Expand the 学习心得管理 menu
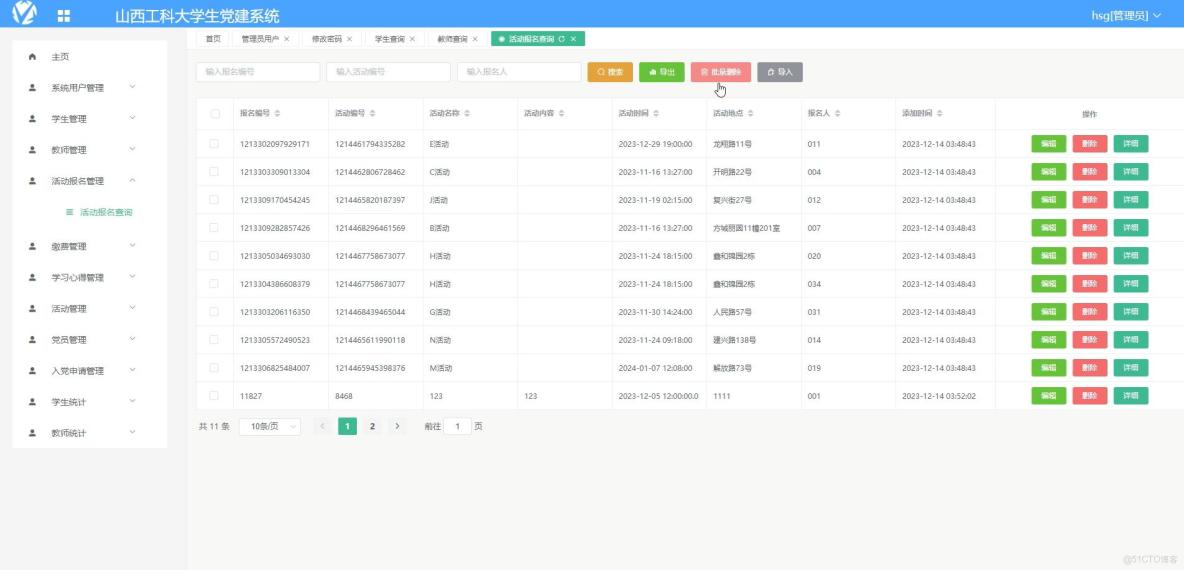The height and width of the screenshot is (570, 1184). click(132, 276)
